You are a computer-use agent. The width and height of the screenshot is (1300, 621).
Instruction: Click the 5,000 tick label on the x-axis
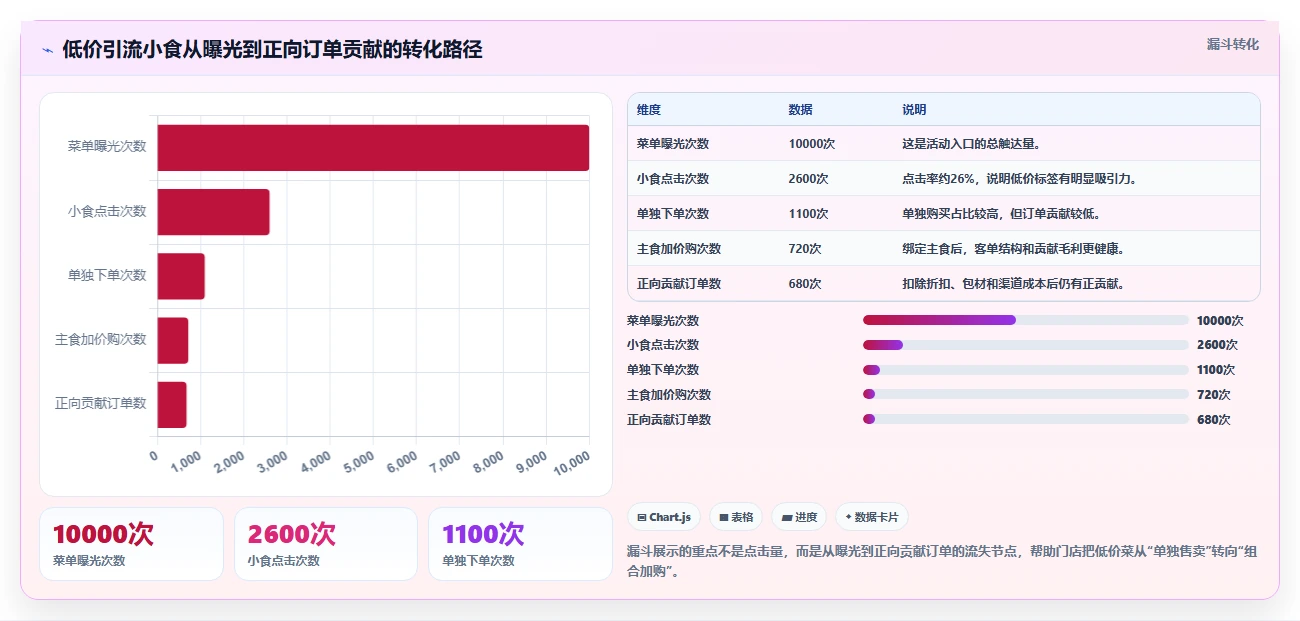(x=359, y=460)
